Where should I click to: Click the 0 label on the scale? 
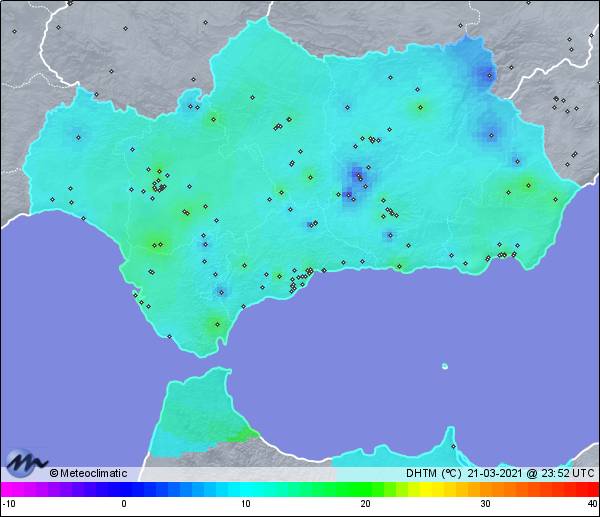(124, 504)
